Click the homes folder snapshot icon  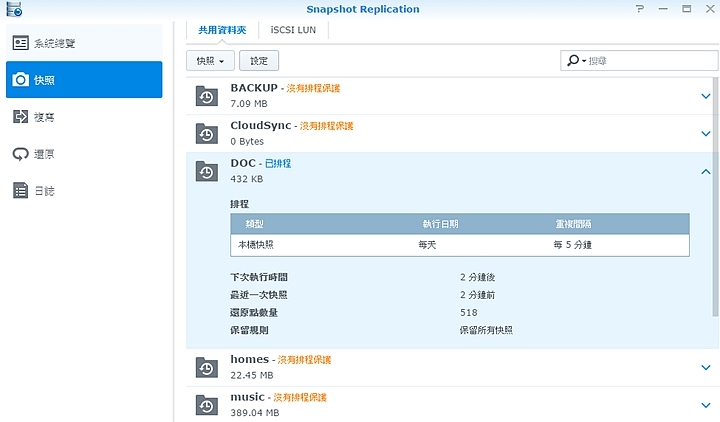pos(206,366)
